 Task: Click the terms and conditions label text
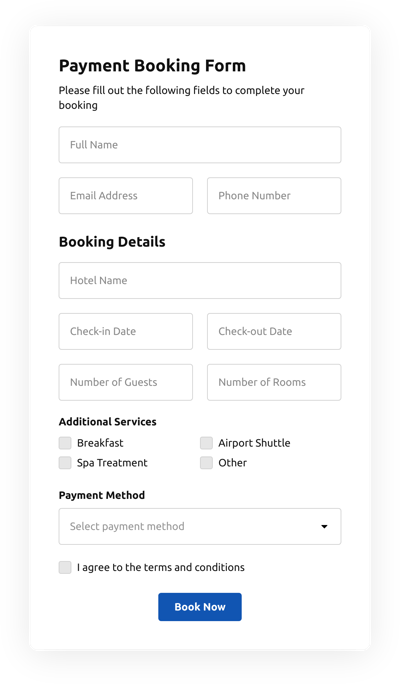click(161, 568)
